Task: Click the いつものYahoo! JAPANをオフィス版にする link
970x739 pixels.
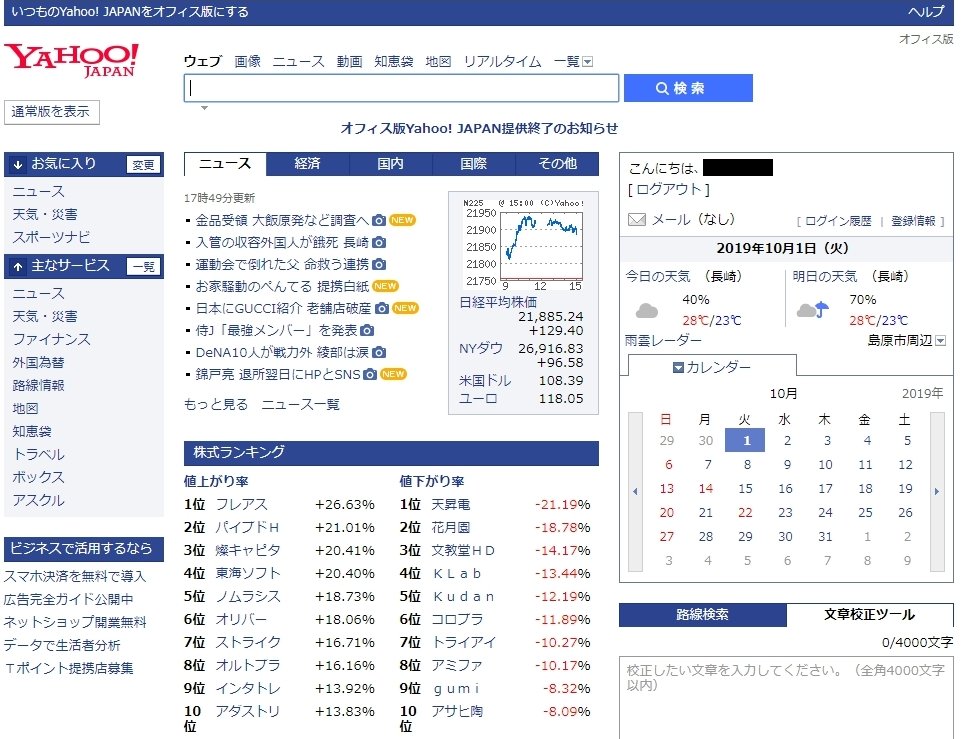Action: pos(129,12)
